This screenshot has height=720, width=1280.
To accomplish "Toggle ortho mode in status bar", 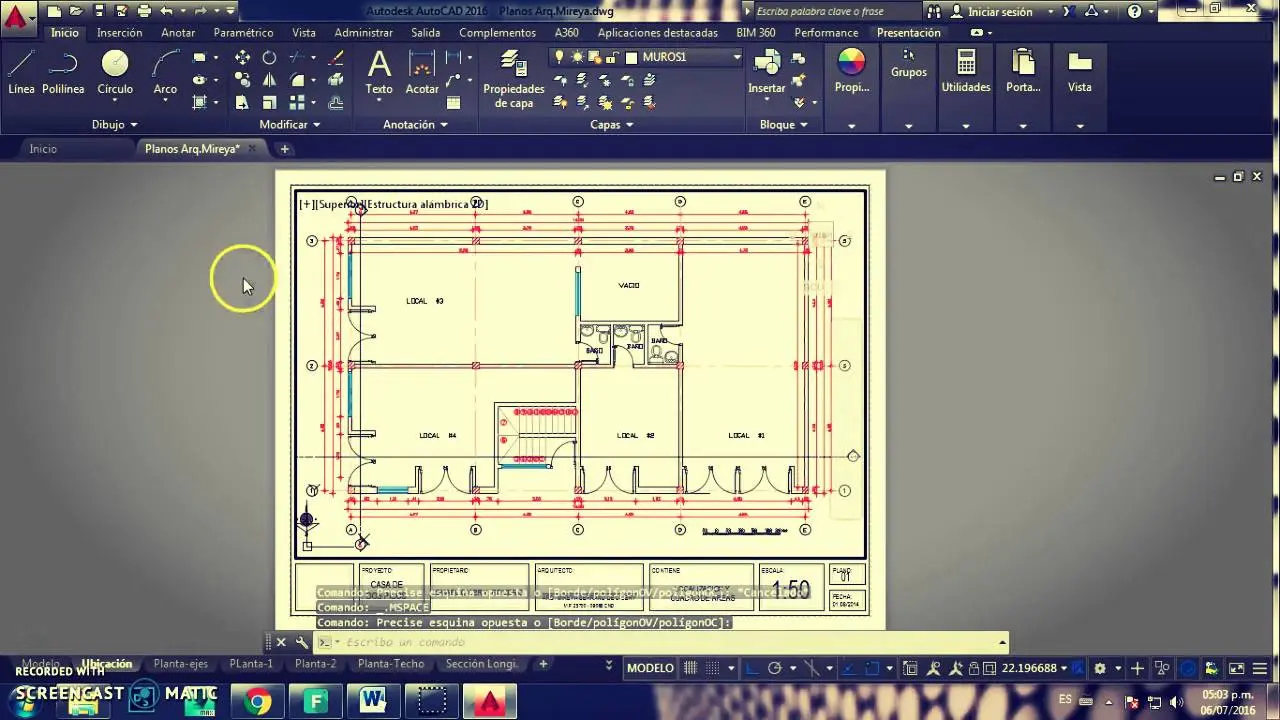I will (x=750, y=668).
